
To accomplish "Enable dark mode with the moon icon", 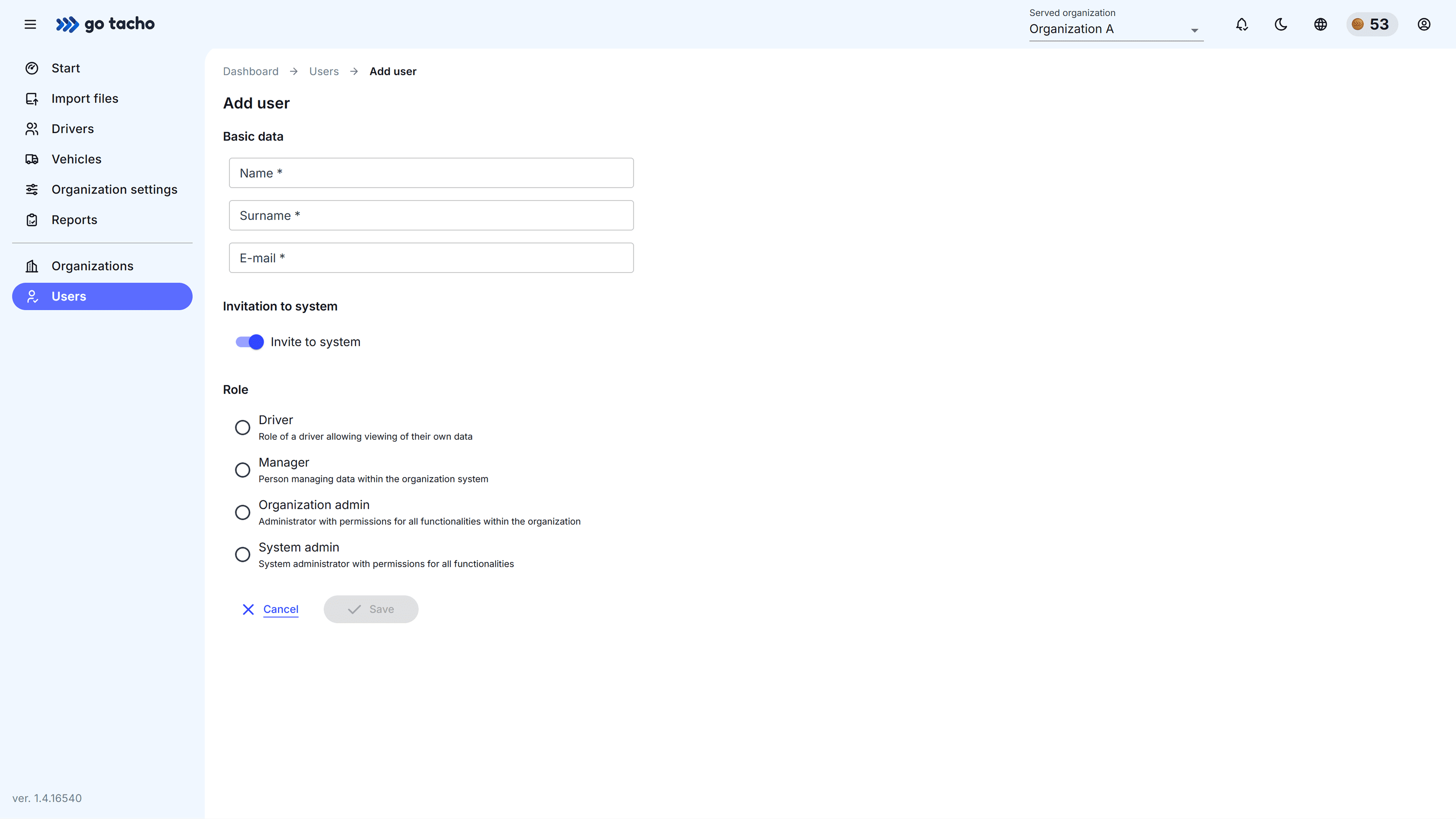I will (x=1281, y=24).
